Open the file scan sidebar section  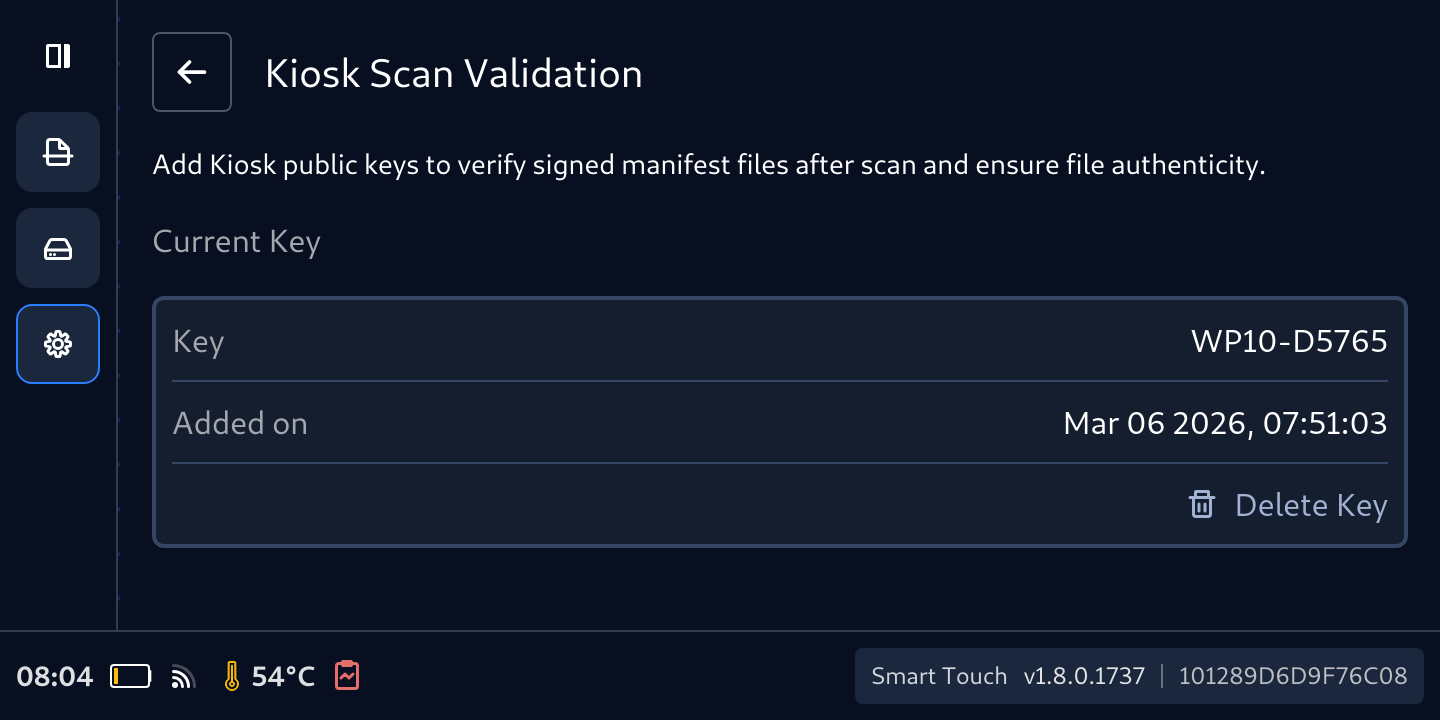(x=58, y=152)
